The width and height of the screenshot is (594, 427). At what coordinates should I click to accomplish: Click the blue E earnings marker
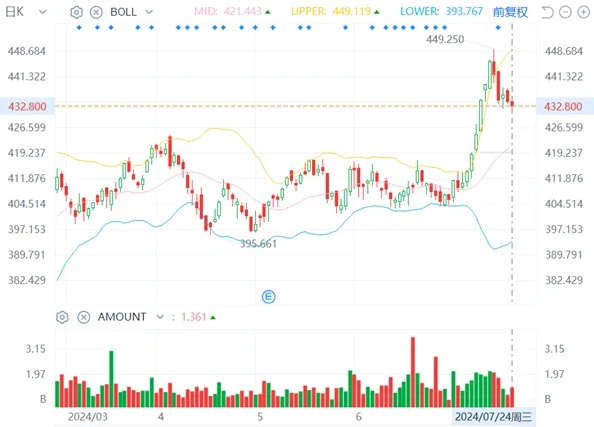click(x=269, y=296)
